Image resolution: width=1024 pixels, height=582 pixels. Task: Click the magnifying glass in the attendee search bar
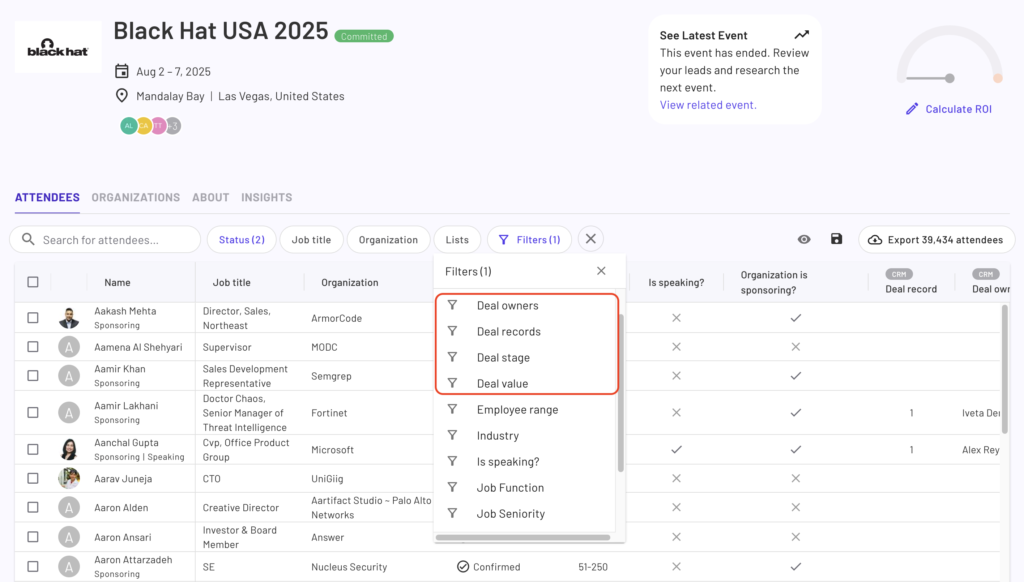click(28, 239)
